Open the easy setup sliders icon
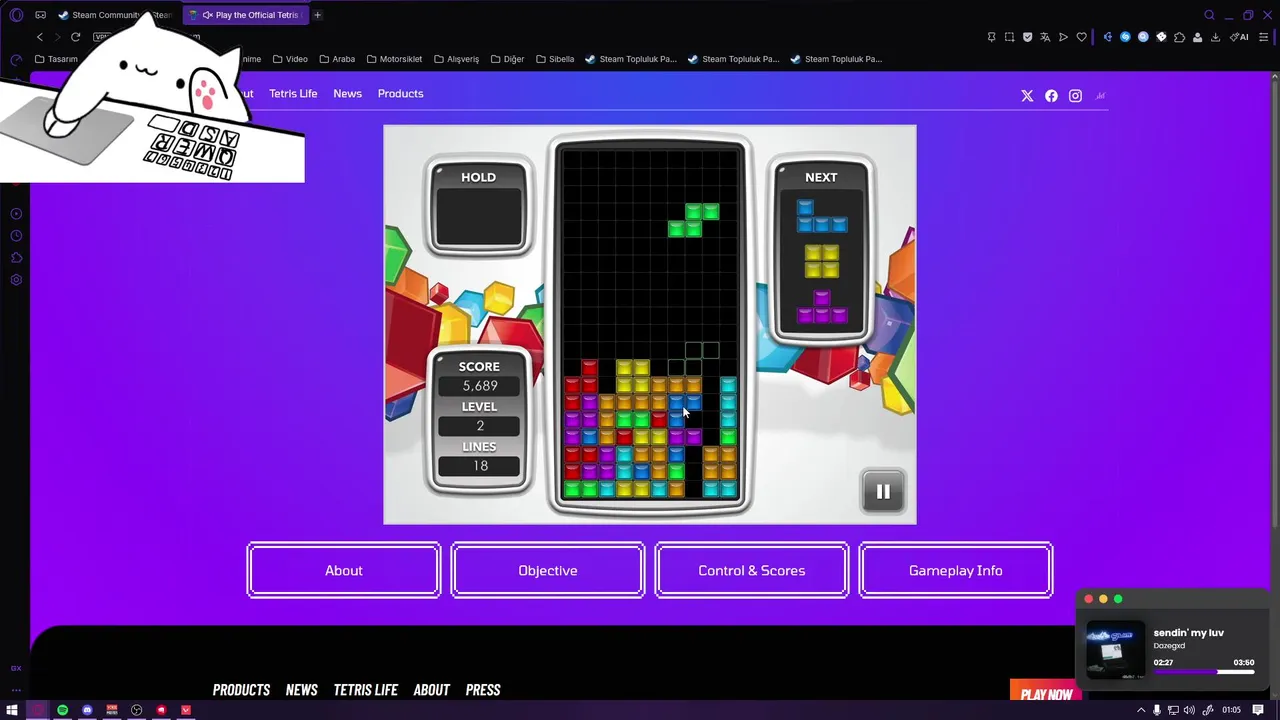 coord(1262,37)
